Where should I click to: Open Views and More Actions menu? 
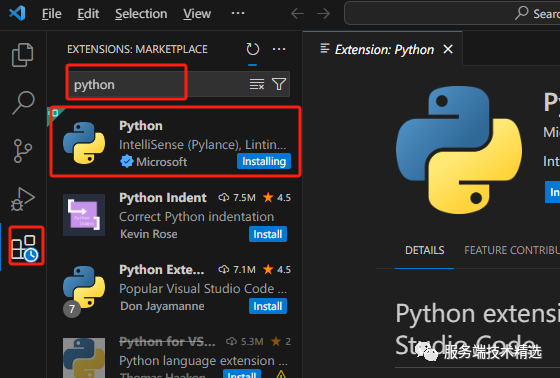pos(279,49)
